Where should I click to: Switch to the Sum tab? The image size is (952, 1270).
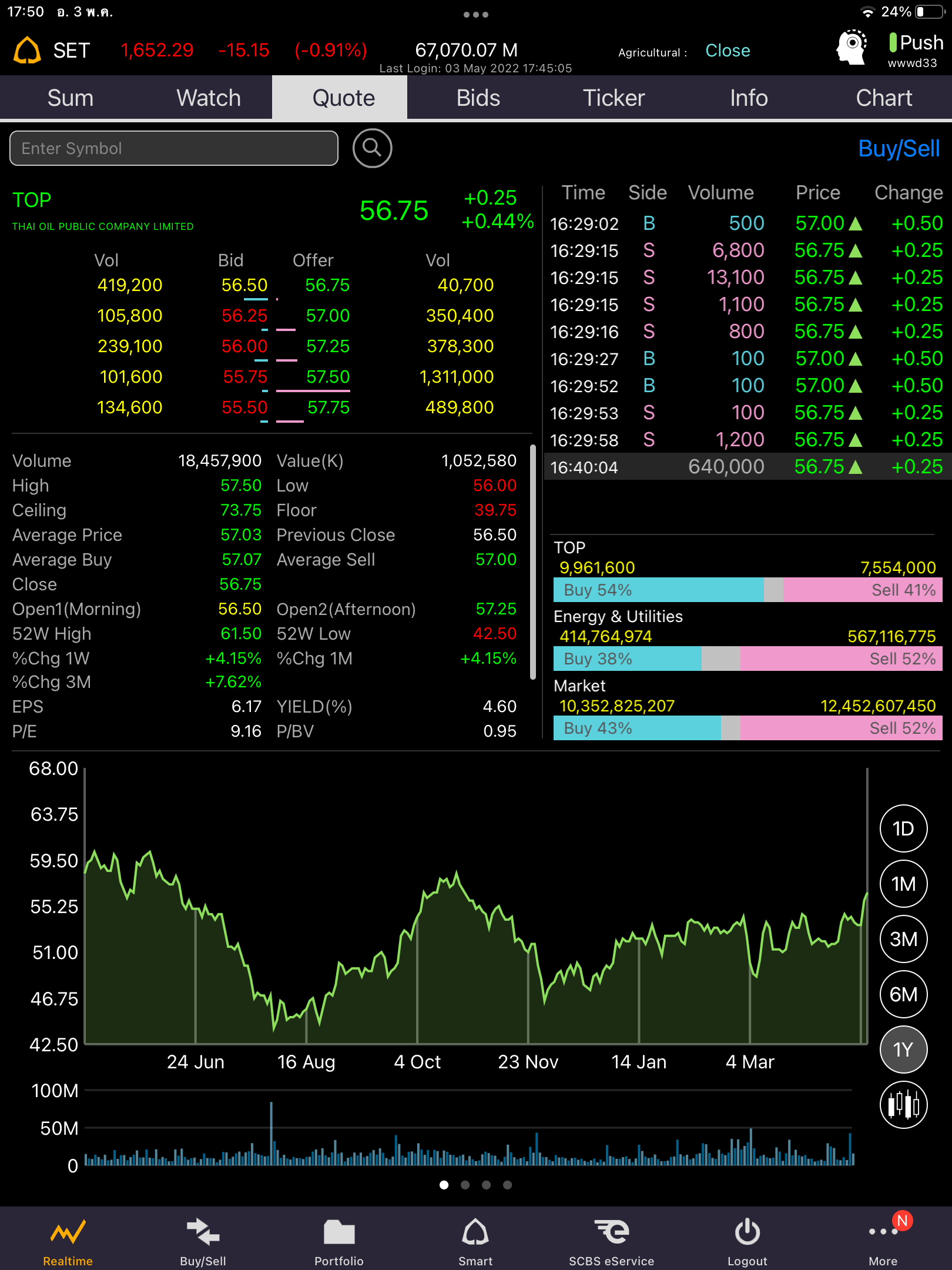71,98
